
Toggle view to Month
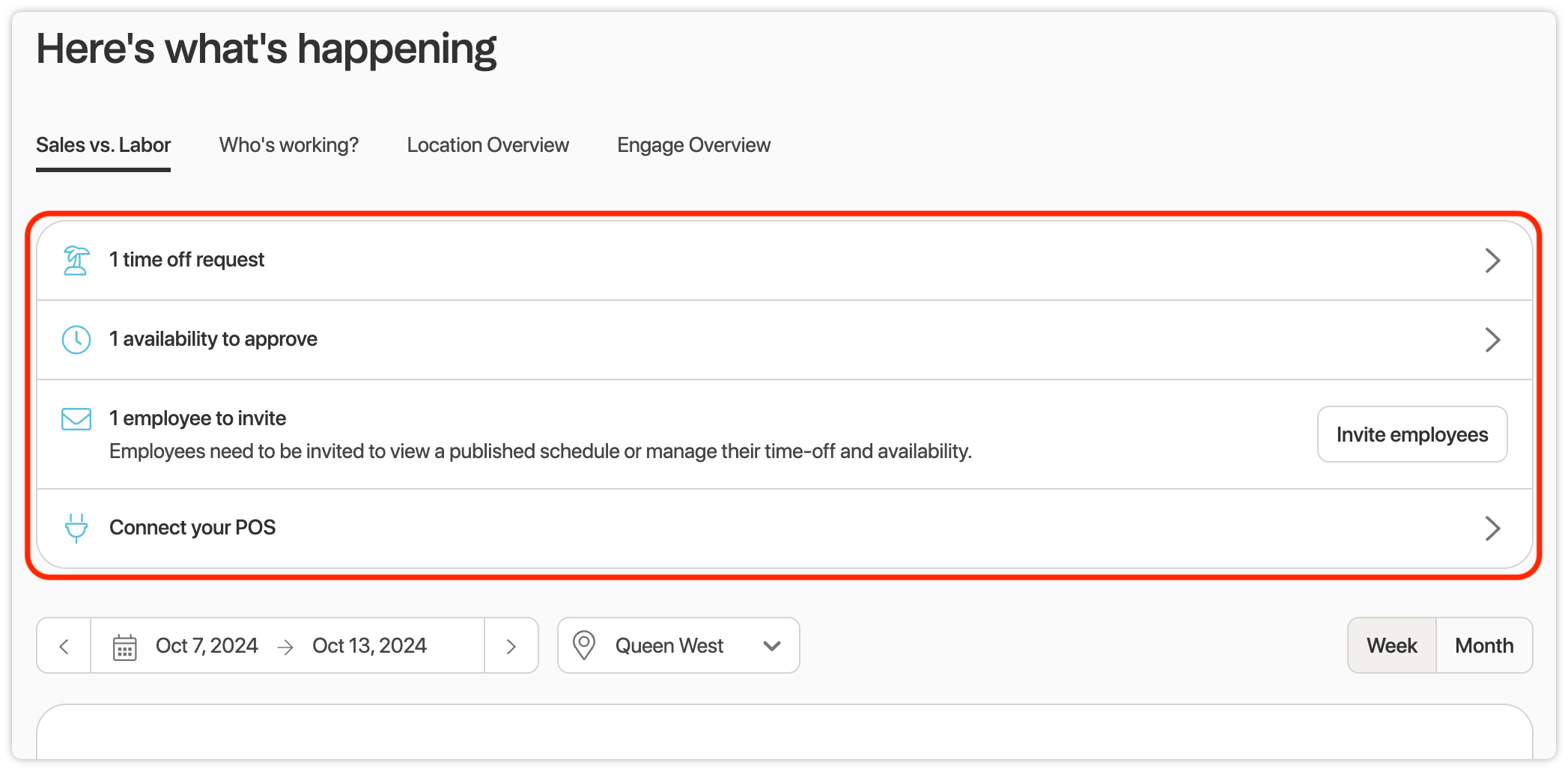(x=1483, y=646)
